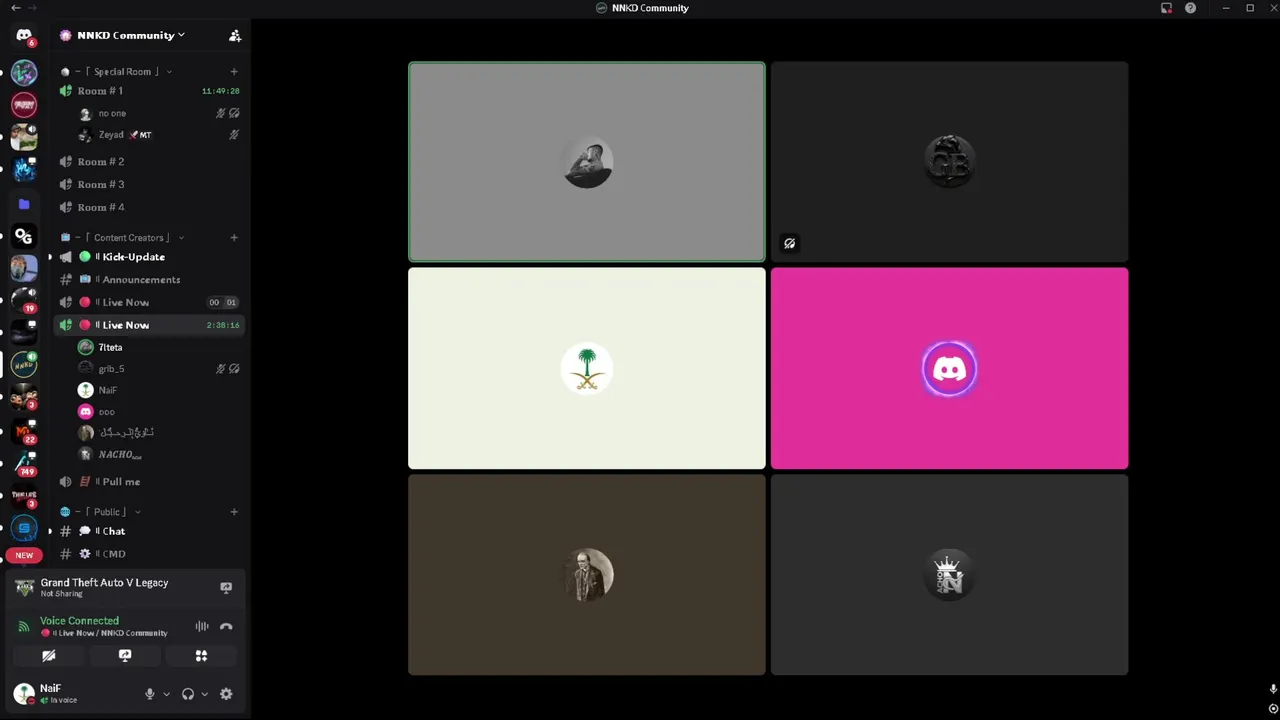This screenshot has width=1280, height=720.
Task: Open the server with the 749 badge
Action: click(24, 462)
